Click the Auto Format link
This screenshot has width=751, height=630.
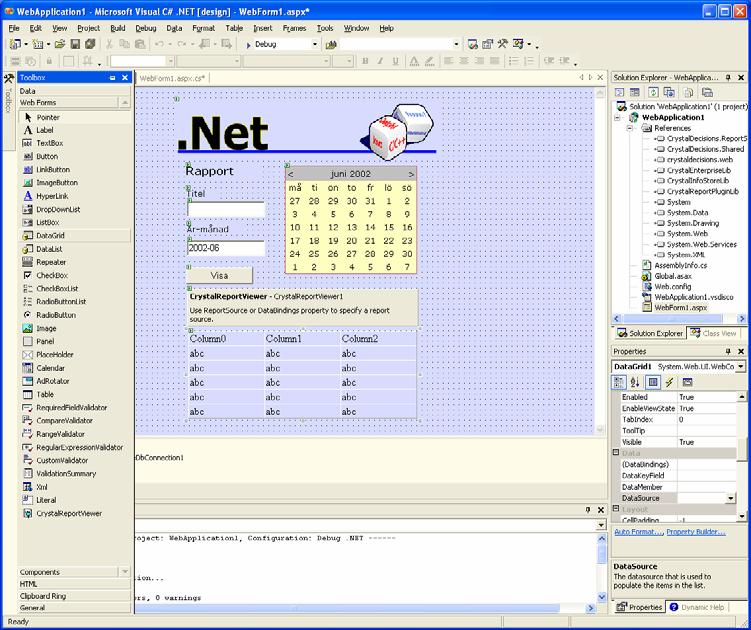tap(638, 532)
